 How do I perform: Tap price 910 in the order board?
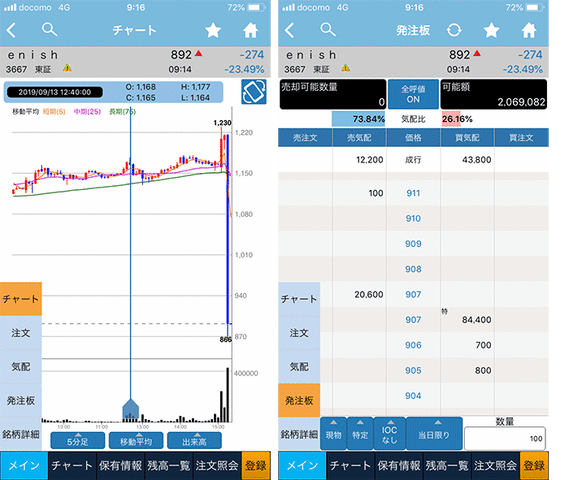pos(413,218)
